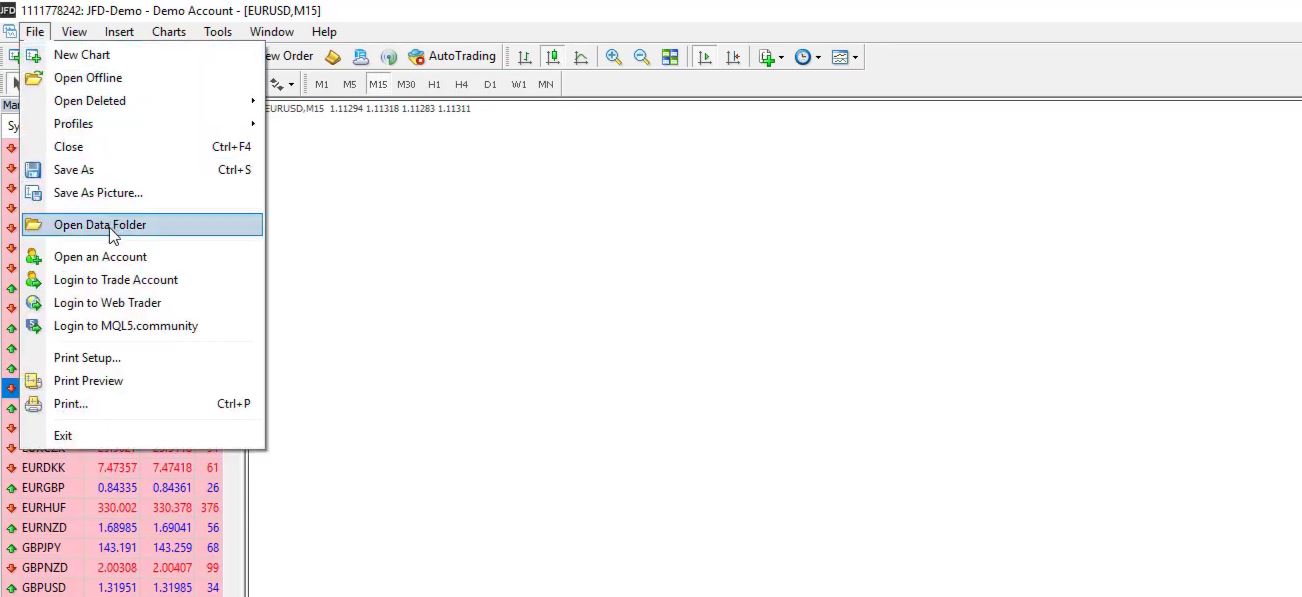The image size is (1302, 597).
Task: Select the GBPUSD symbol row
Action: [x=44, y=588]
